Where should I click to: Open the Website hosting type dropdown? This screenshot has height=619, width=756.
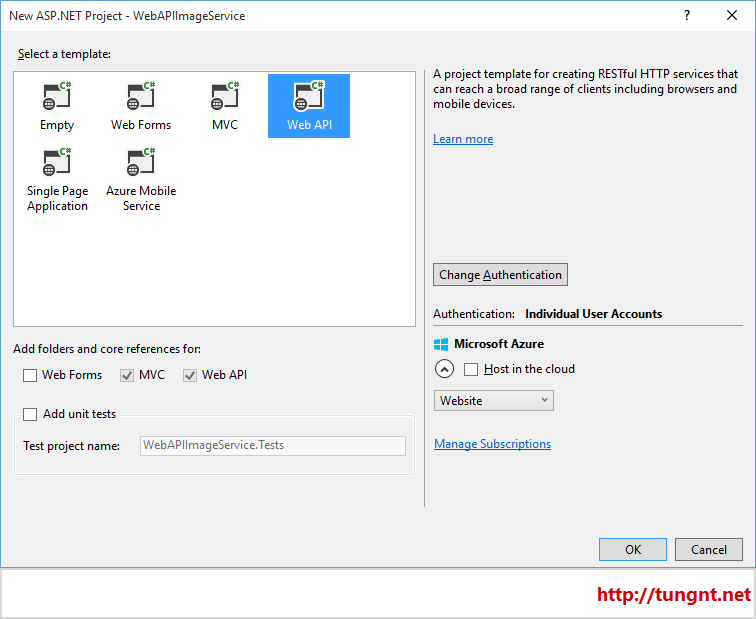pos(494,401)
